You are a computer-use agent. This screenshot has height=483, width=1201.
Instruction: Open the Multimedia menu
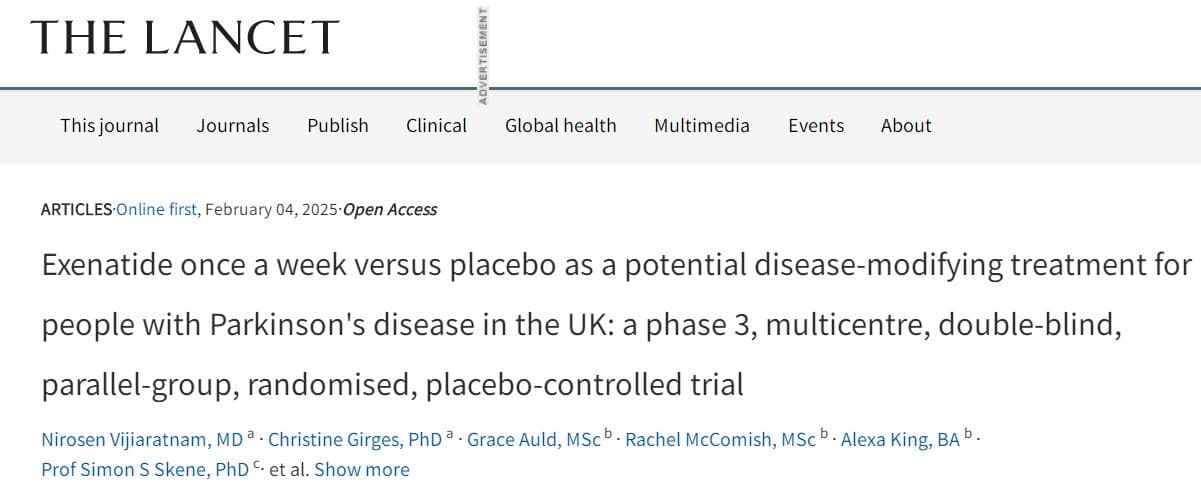pyautogui.click(x=702, y=125)
